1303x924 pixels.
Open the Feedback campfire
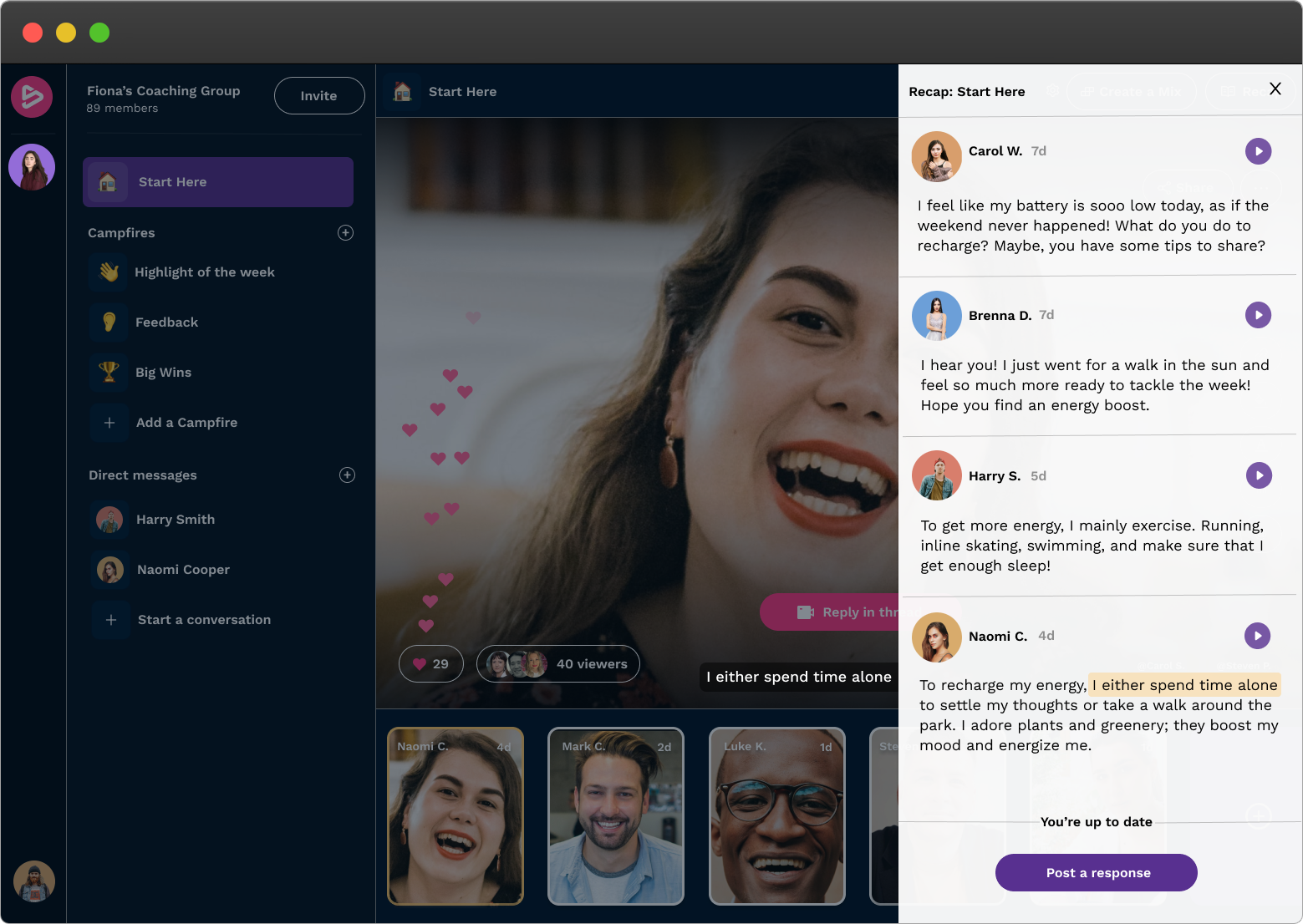tap(167, 322)
